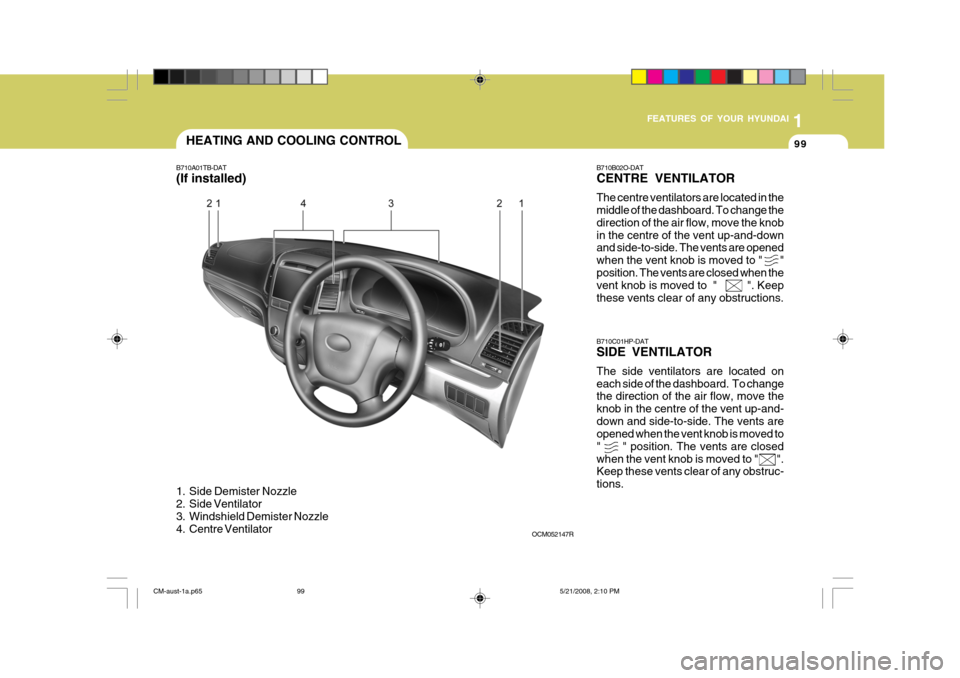Click the large chapter number 1 in header
The width and height of the screenshot is (960, 678).
click(798, 121)
